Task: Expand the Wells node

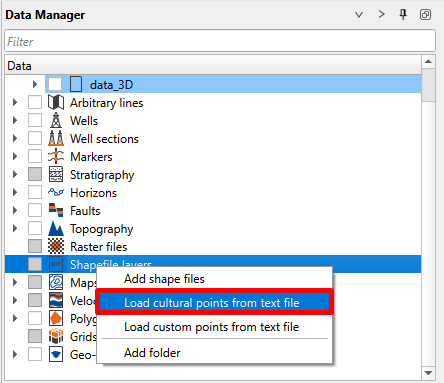Action: point(15,120)
